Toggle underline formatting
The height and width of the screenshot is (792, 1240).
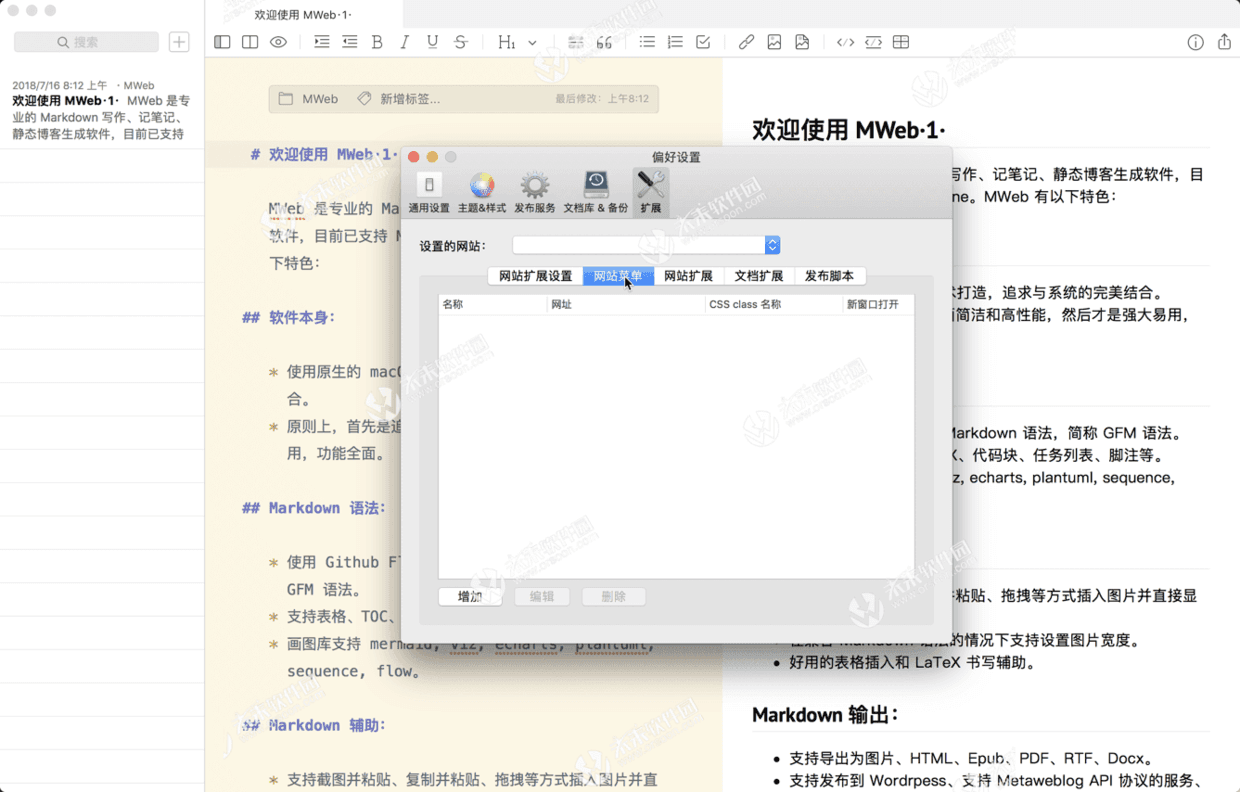point(431,42)
